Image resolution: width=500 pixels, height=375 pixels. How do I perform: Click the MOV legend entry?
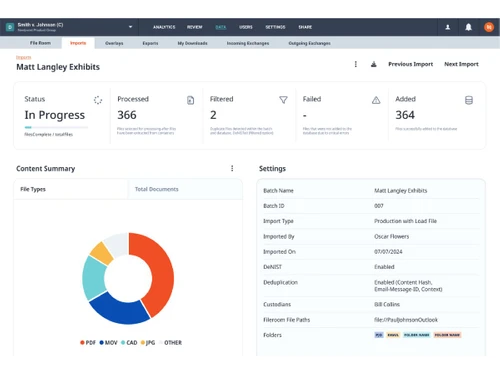coord(108,343)
